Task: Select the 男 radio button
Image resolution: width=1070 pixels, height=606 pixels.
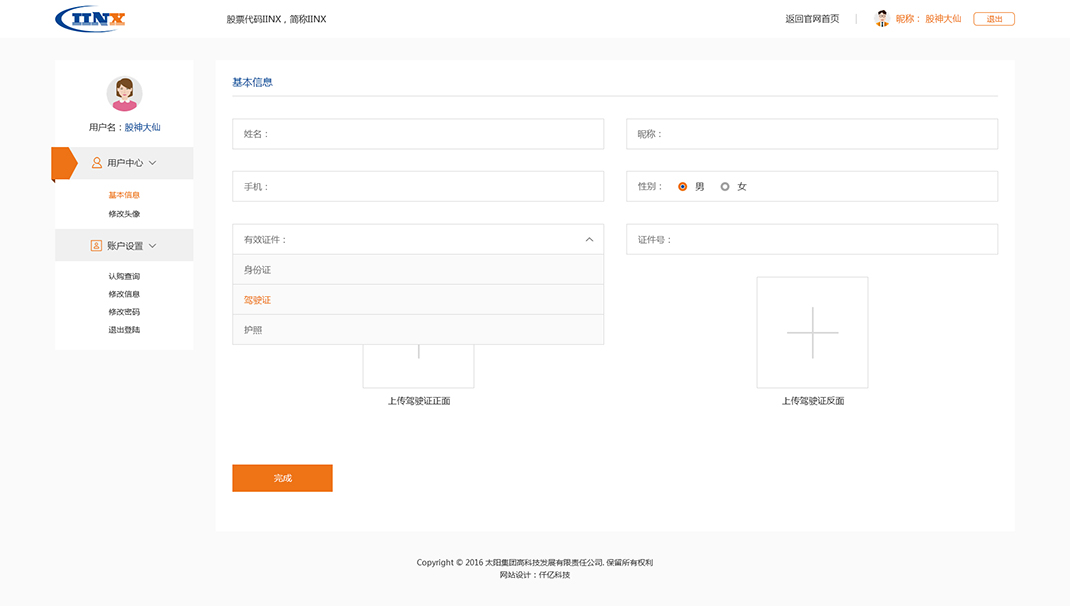Action: click(683, 186)
